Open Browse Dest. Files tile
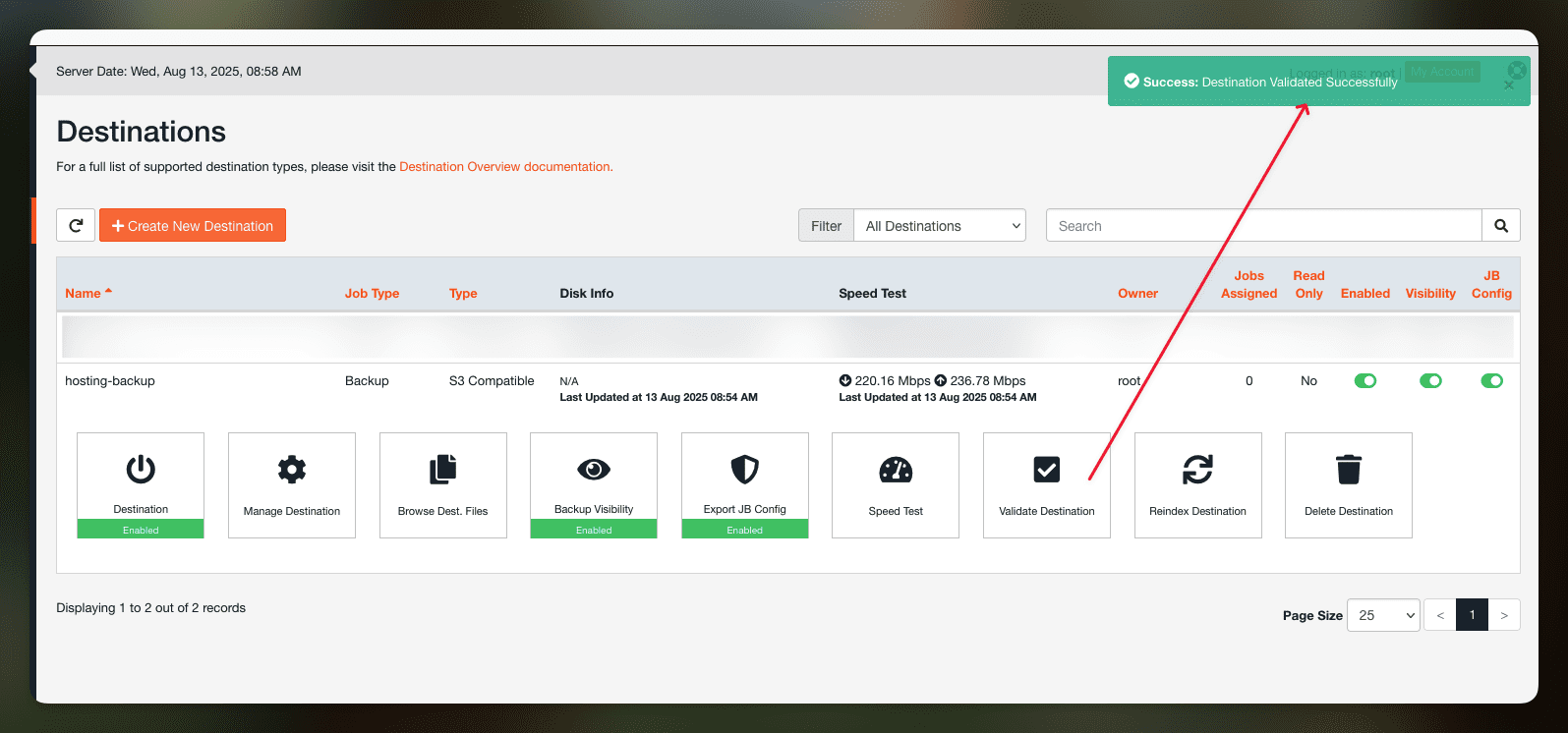Screen dimensions: 1568x733 pos(443,485)
